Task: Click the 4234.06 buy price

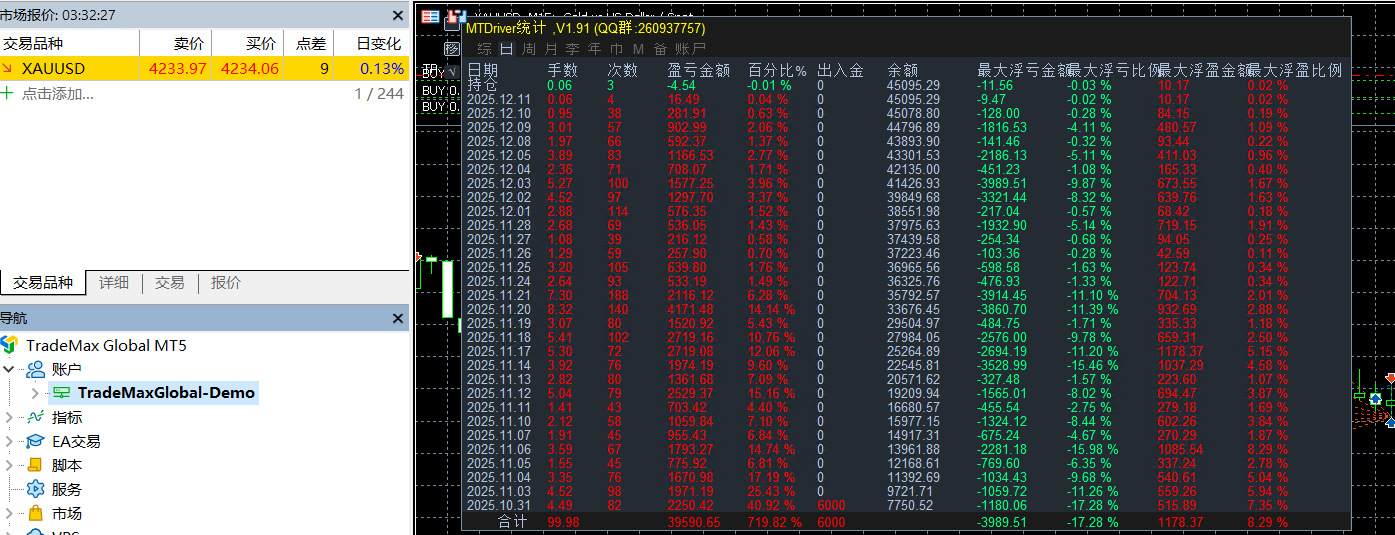Action: [x=249, y=69]
